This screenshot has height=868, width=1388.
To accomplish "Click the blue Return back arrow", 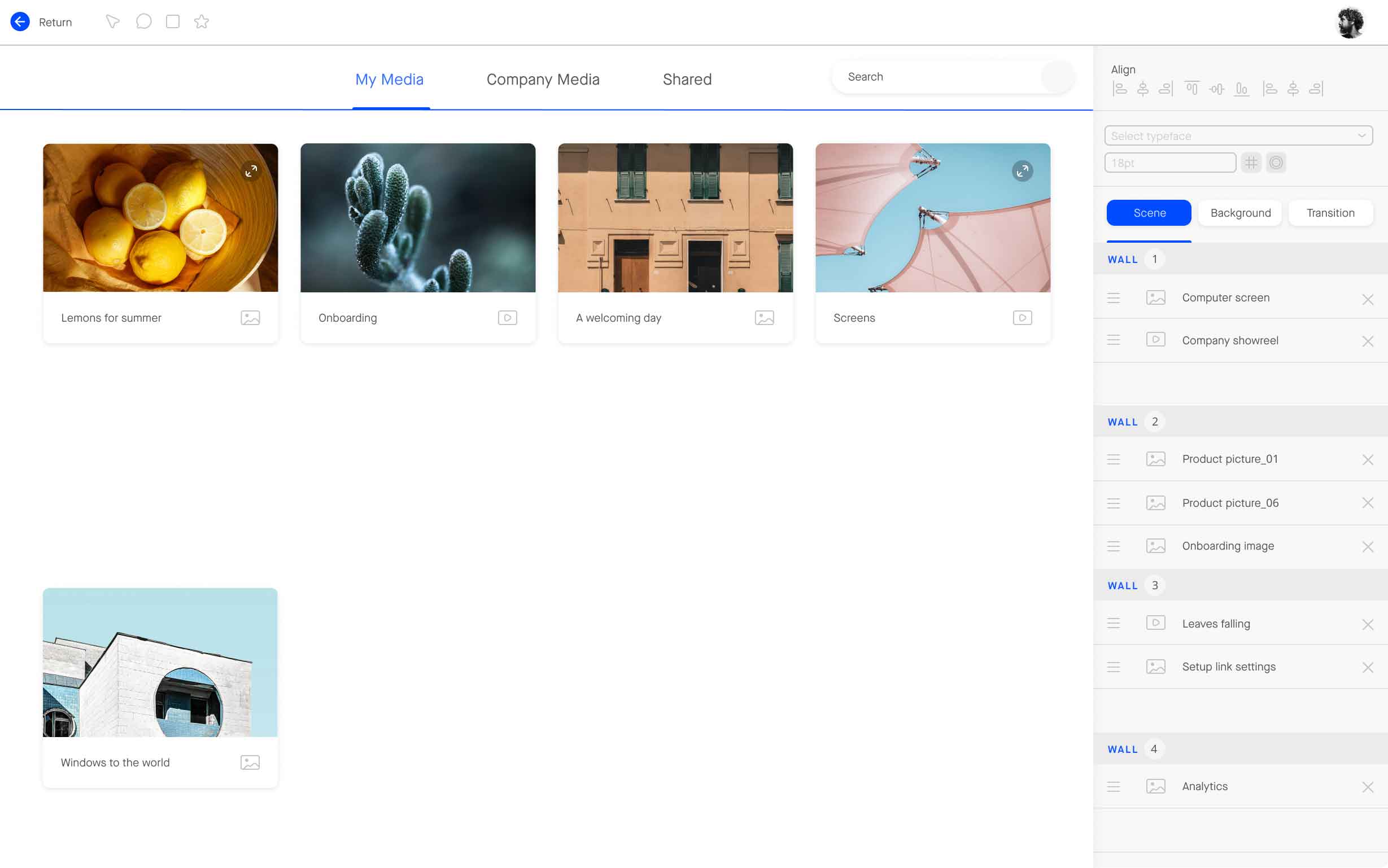I will (x=20, y=22).
